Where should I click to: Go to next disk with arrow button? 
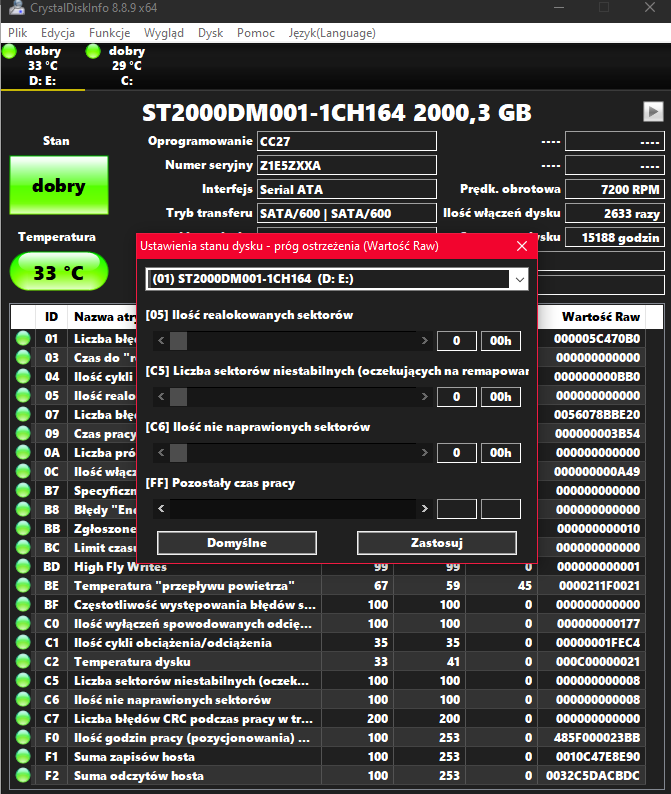653,111
